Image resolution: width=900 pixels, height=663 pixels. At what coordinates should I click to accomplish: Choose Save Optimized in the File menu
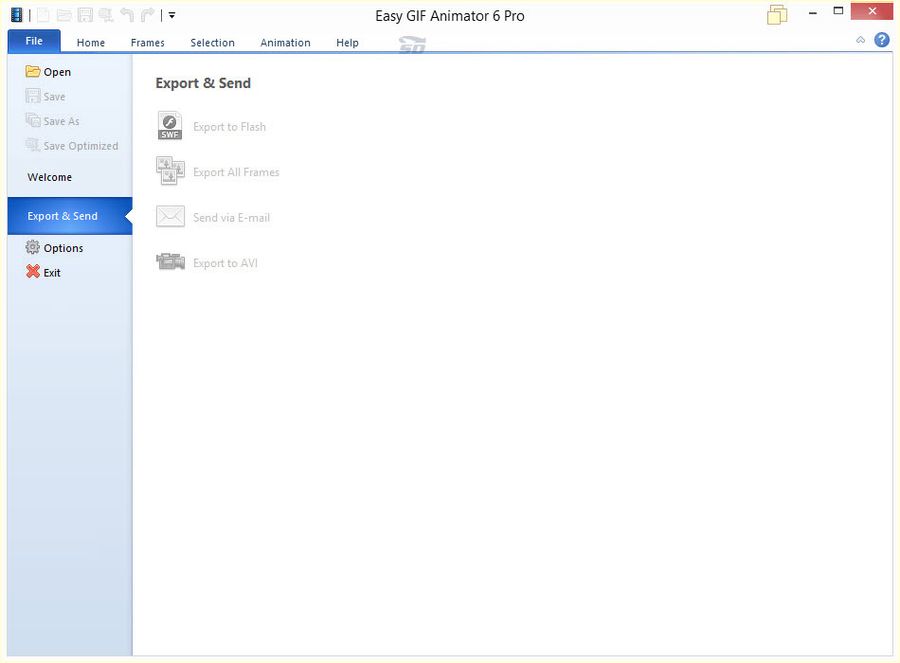click(72, 146)
